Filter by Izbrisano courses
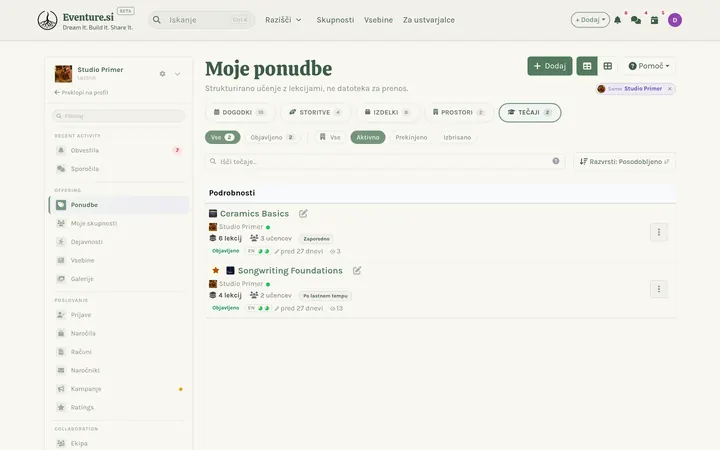This screenshot has height=450, width=720. (x=457, y=137)
